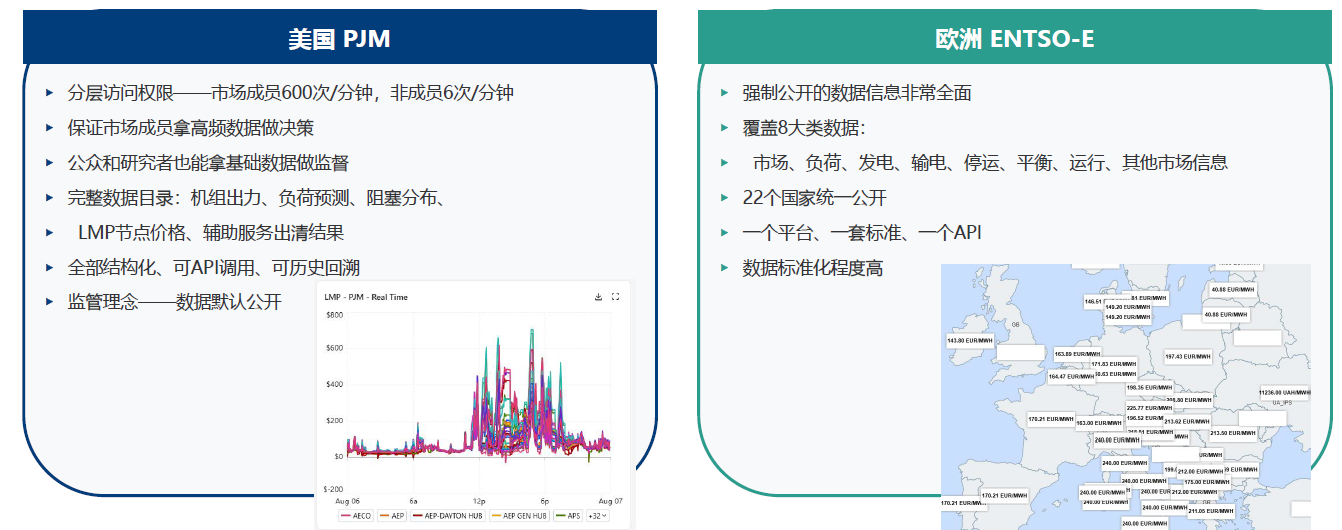1342x530 pixels.
Task: Click the 213.50 EUR/MWH map label
Action: click(x=1232, y=433)
